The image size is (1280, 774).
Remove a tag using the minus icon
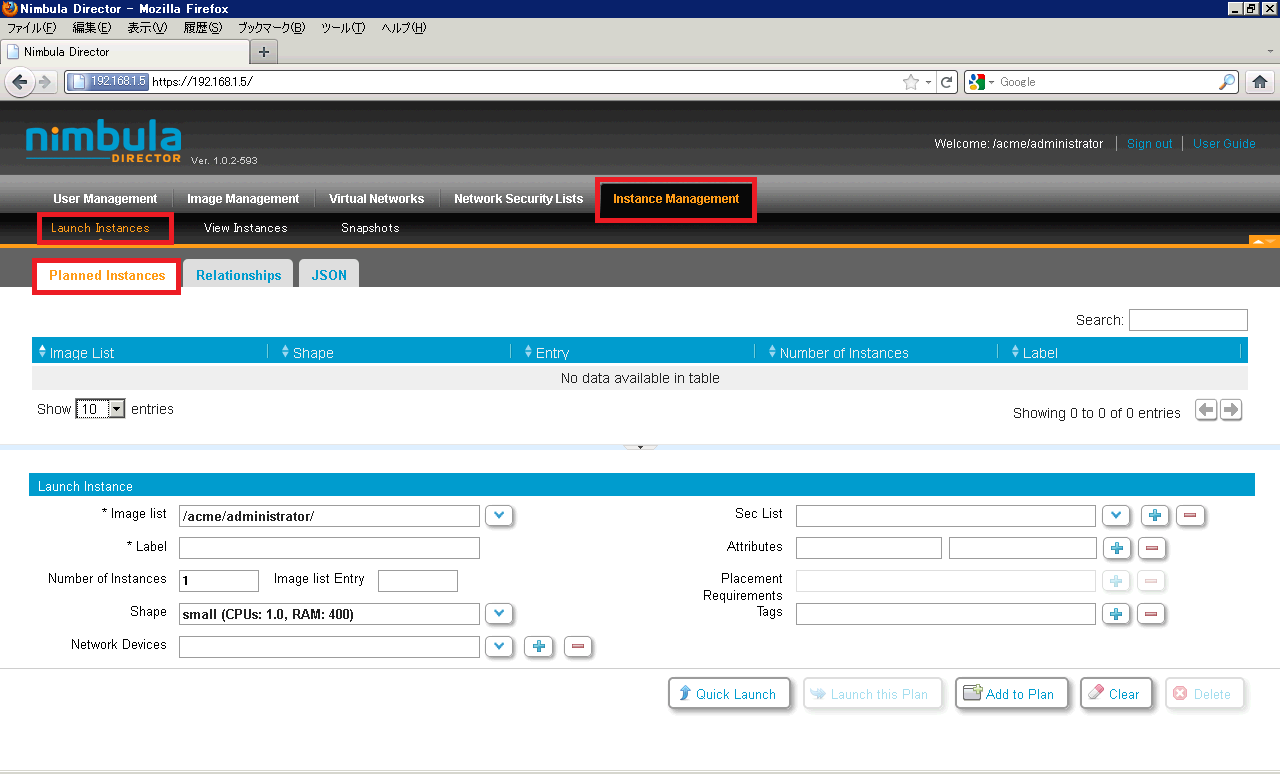click(1151, 614)
